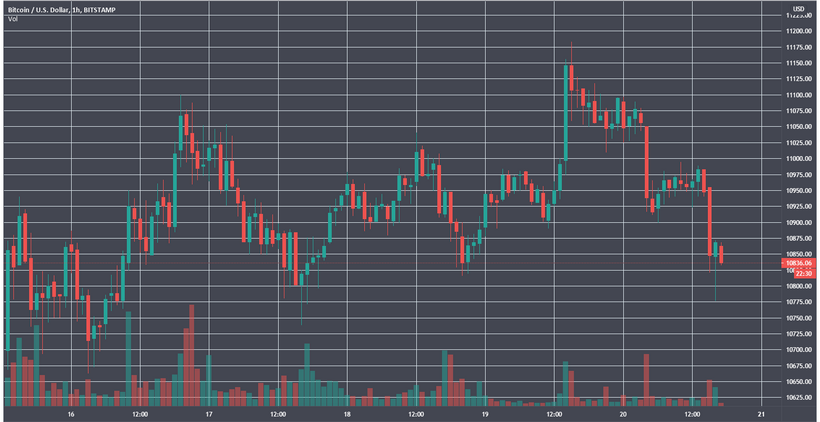Select the date label 19 on time axis
Screen dimensions: 820x422
click(x=485, y=413)
